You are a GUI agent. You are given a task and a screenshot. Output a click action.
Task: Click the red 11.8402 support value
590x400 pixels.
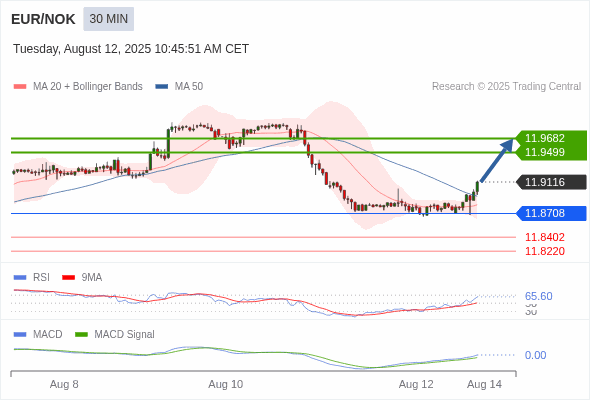pyautogui.click(x=545, y=237)
